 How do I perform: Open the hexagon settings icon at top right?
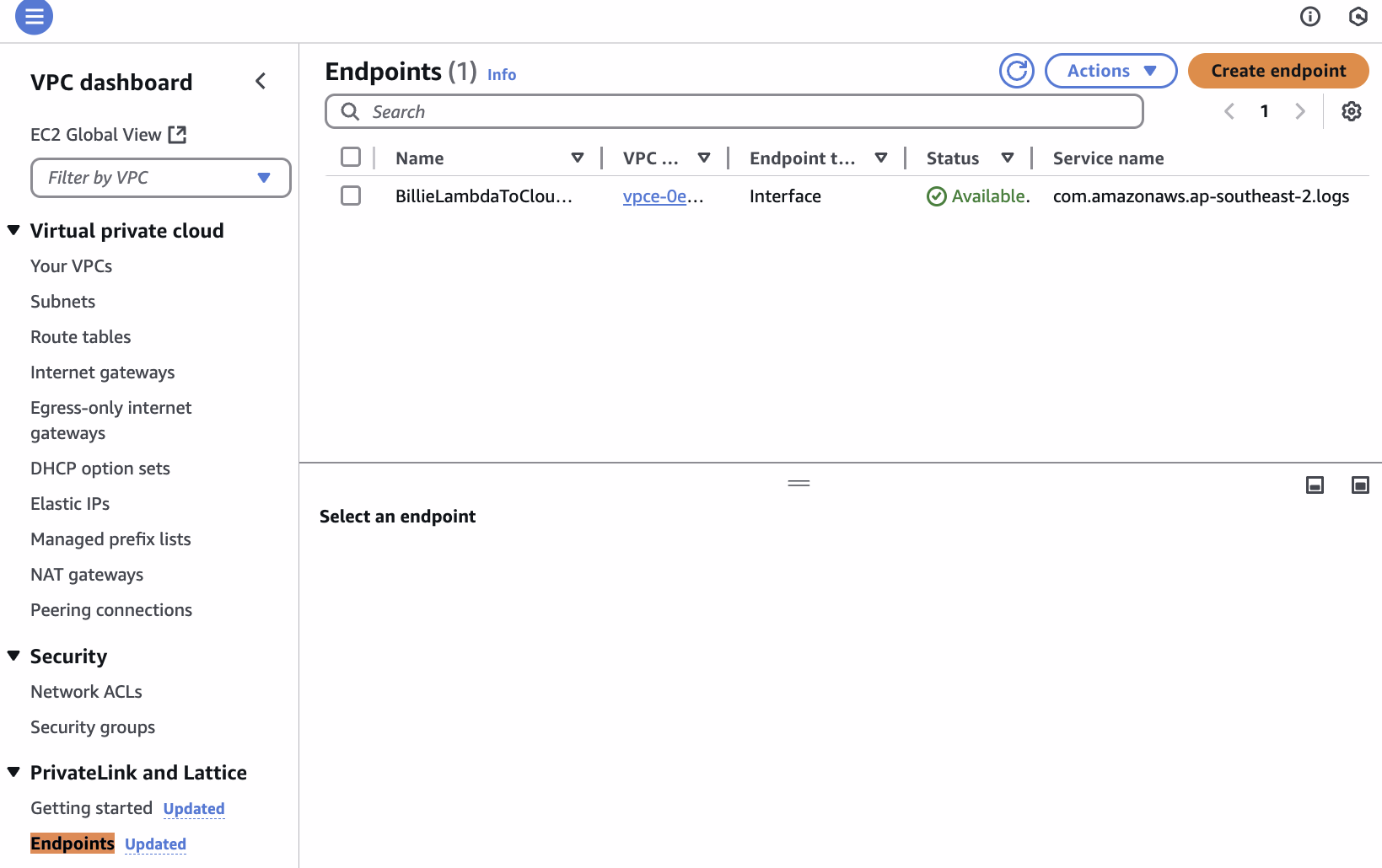coord(1358,16)
